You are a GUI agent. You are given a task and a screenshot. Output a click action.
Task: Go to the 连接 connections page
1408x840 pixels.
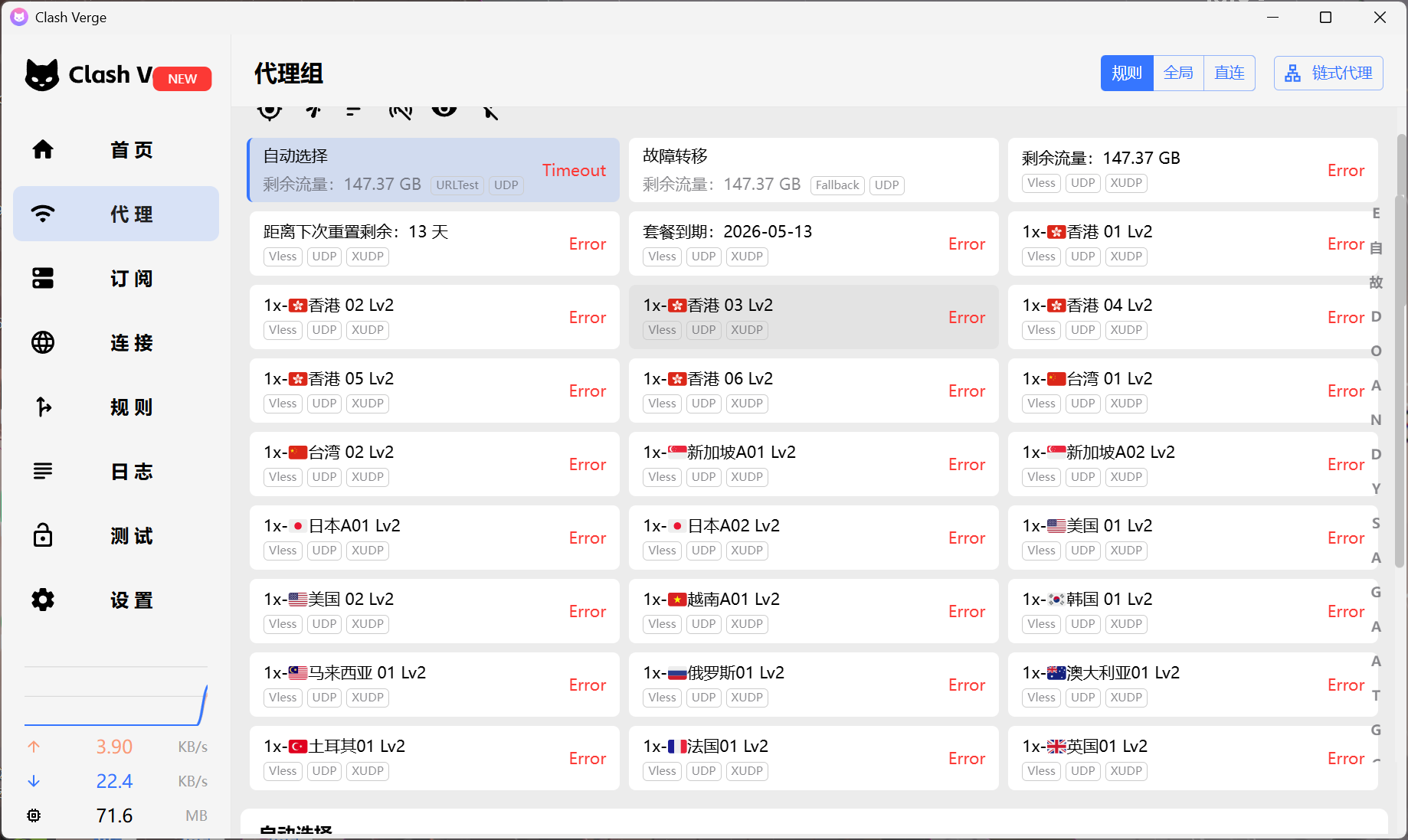pos(116,342)
